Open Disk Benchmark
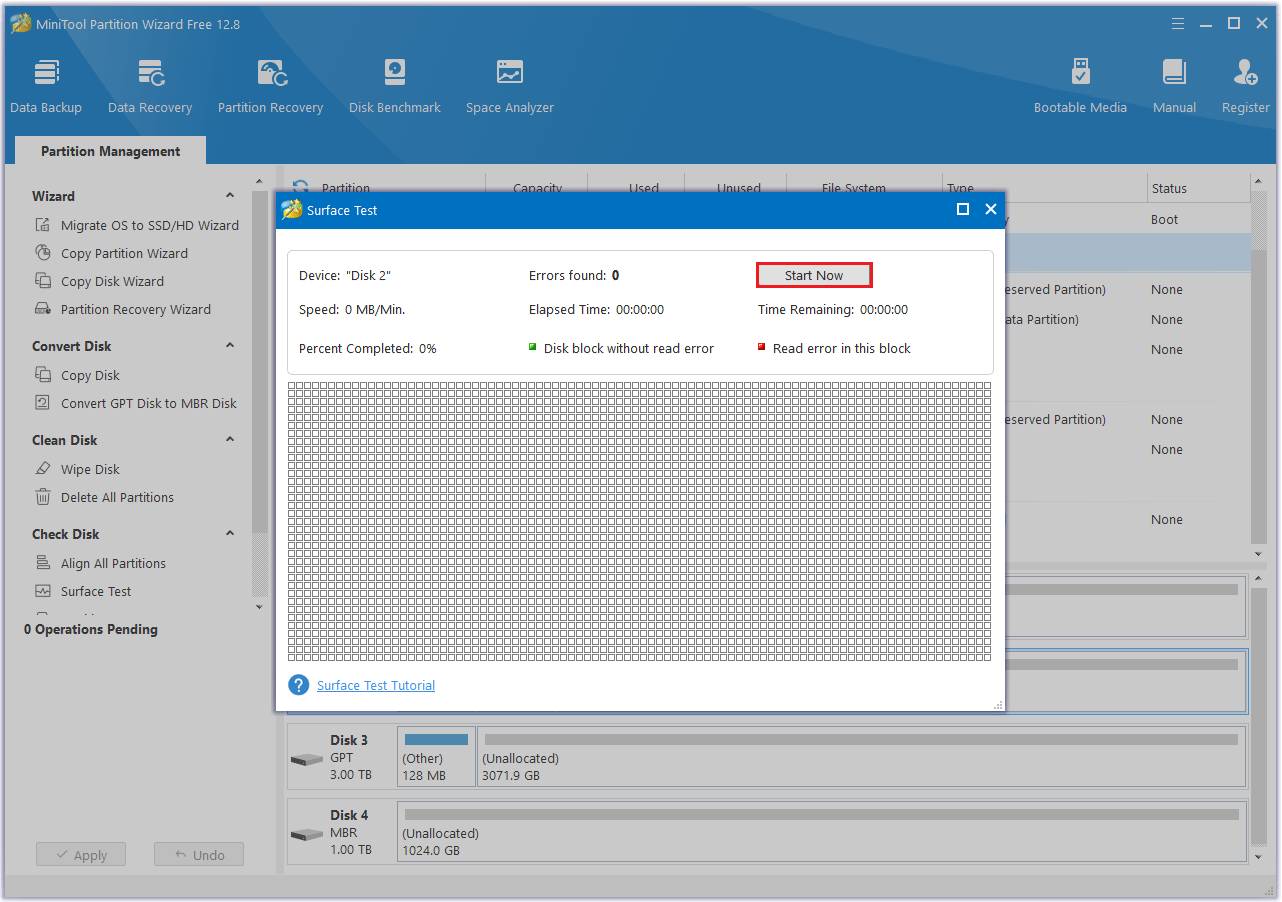Screen dimensions: 1282x902 point(395,87)
